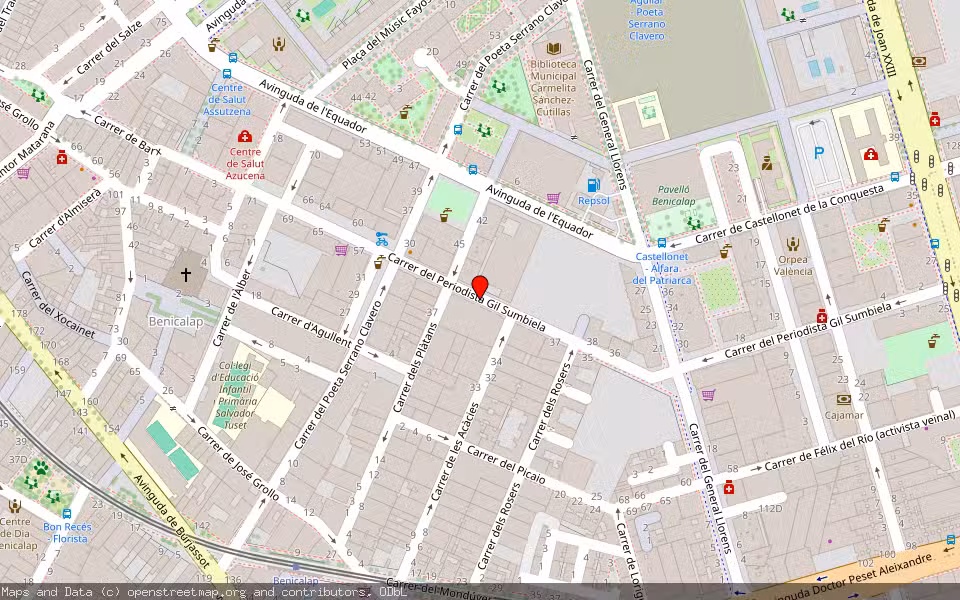Viewport: 960px width, 600px height.
Task: Click the church cross icon in Benicalap
Action: [186, 275]
